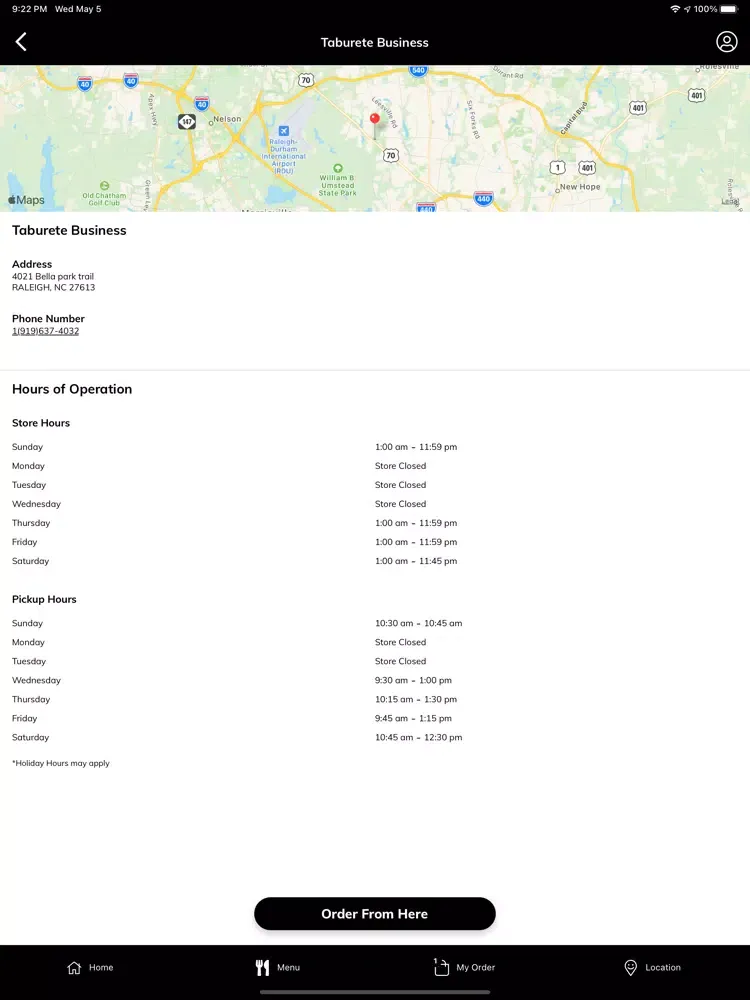This screenshot has height=1000, width=750.
Task: Tap the Capital Blvd label on the map
Action: point(573,119)
